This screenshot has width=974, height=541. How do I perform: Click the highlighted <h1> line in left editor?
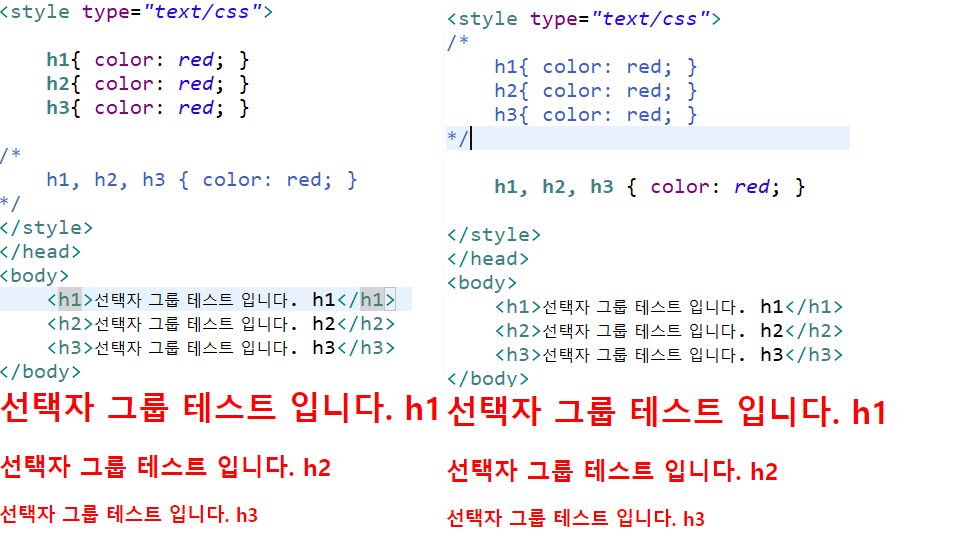(x=206, y=299)
